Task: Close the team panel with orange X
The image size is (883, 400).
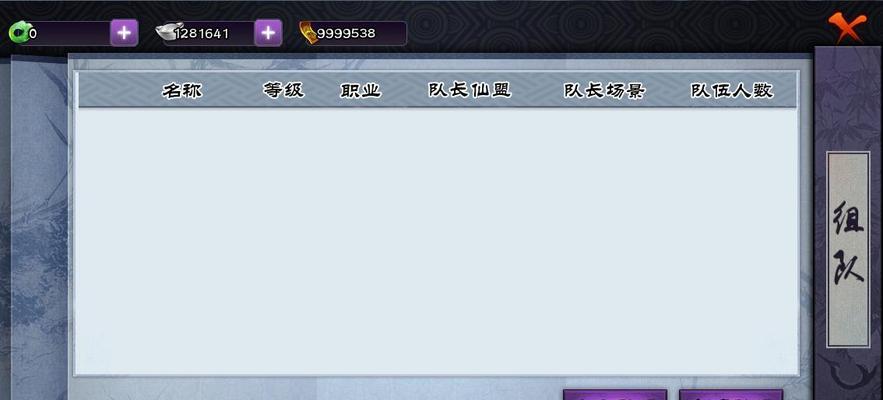Action: click(847, 26)
